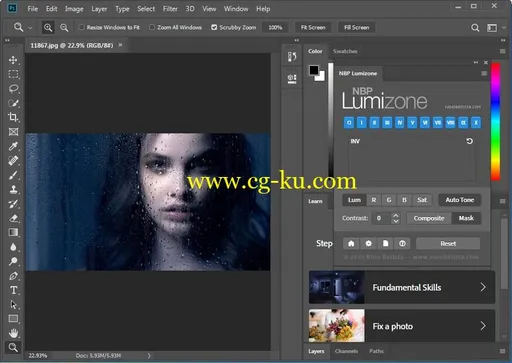The image size is (512, 363).
Task: Click Lumizone Auto Tone button
Action: coord(460,200)
